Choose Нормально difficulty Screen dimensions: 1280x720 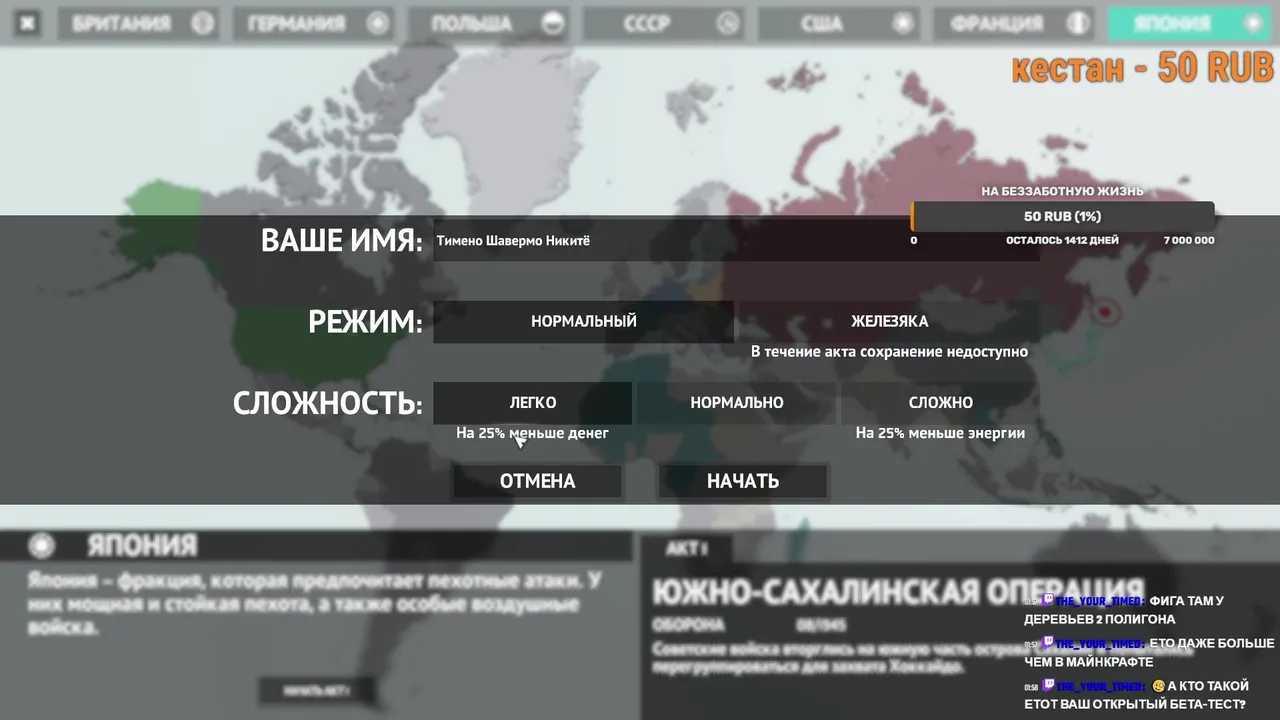[737, 403]
